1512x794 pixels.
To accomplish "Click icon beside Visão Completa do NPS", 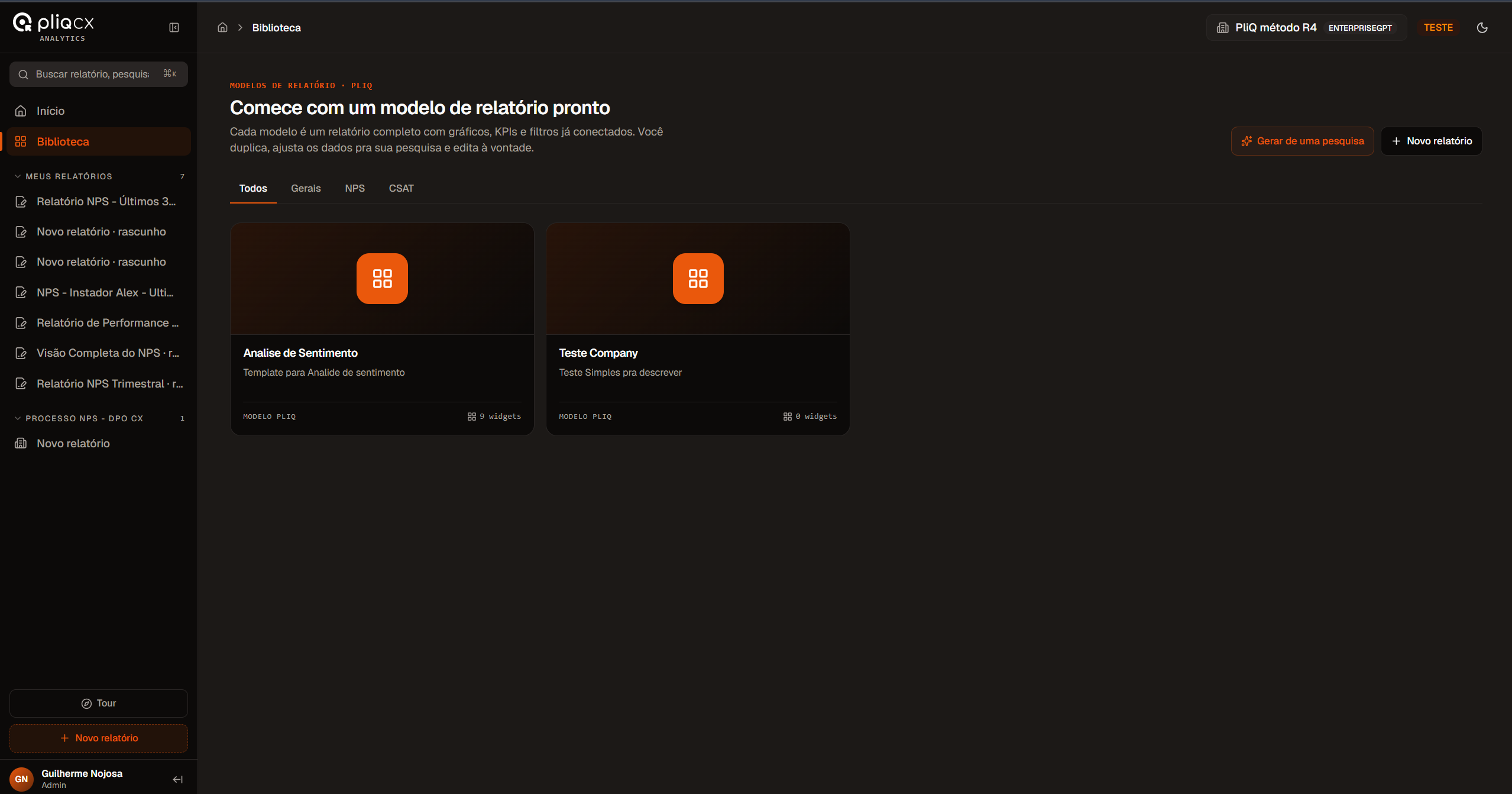I will (21, 353).
